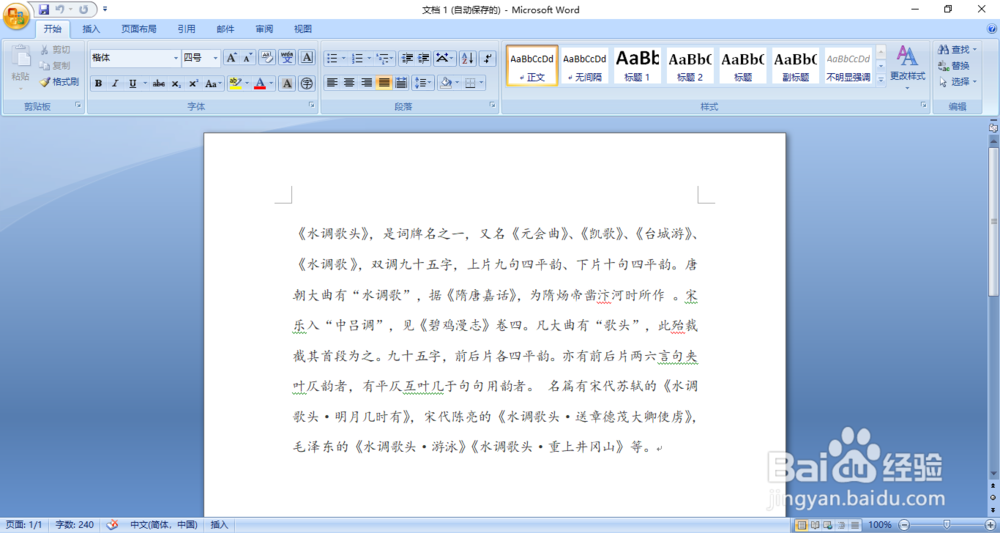Screen dimensions: 1000x533
Task: Apply the 标题 1 style
Action: [636, 65]
